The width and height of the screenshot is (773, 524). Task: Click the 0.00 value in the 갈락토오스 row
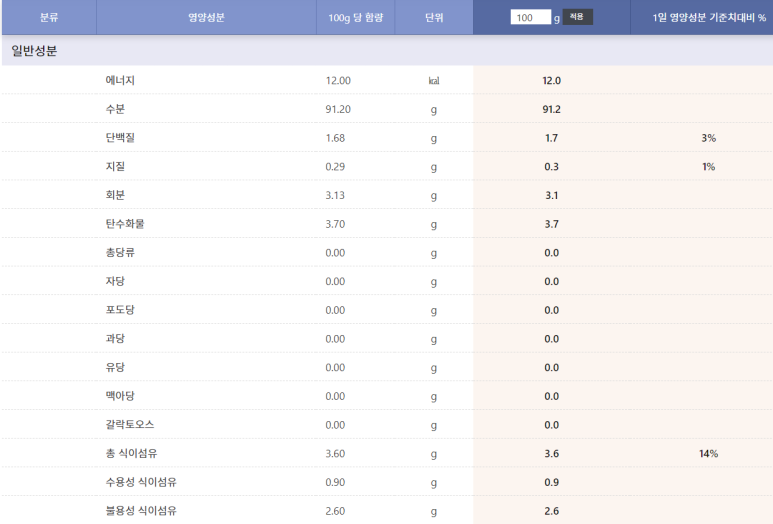pyautogui.click(x=335, y=424)
